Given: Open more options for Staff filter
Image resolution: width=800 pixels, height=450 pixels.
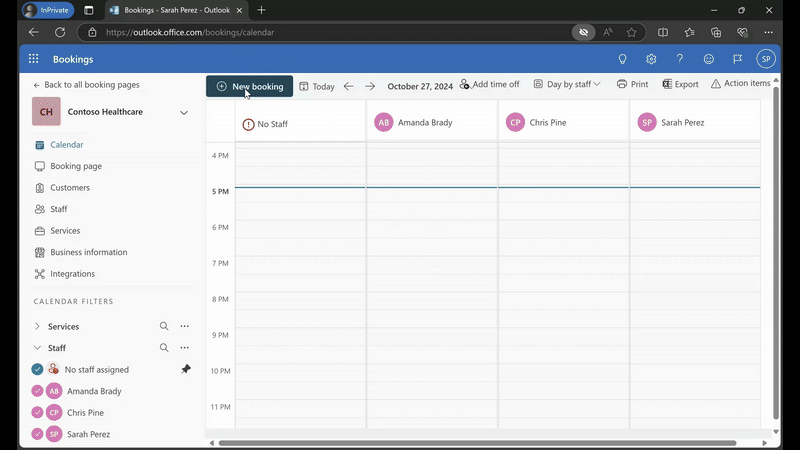Looking at the screenshot, I should pyautogui.click(x=185, y=347).
